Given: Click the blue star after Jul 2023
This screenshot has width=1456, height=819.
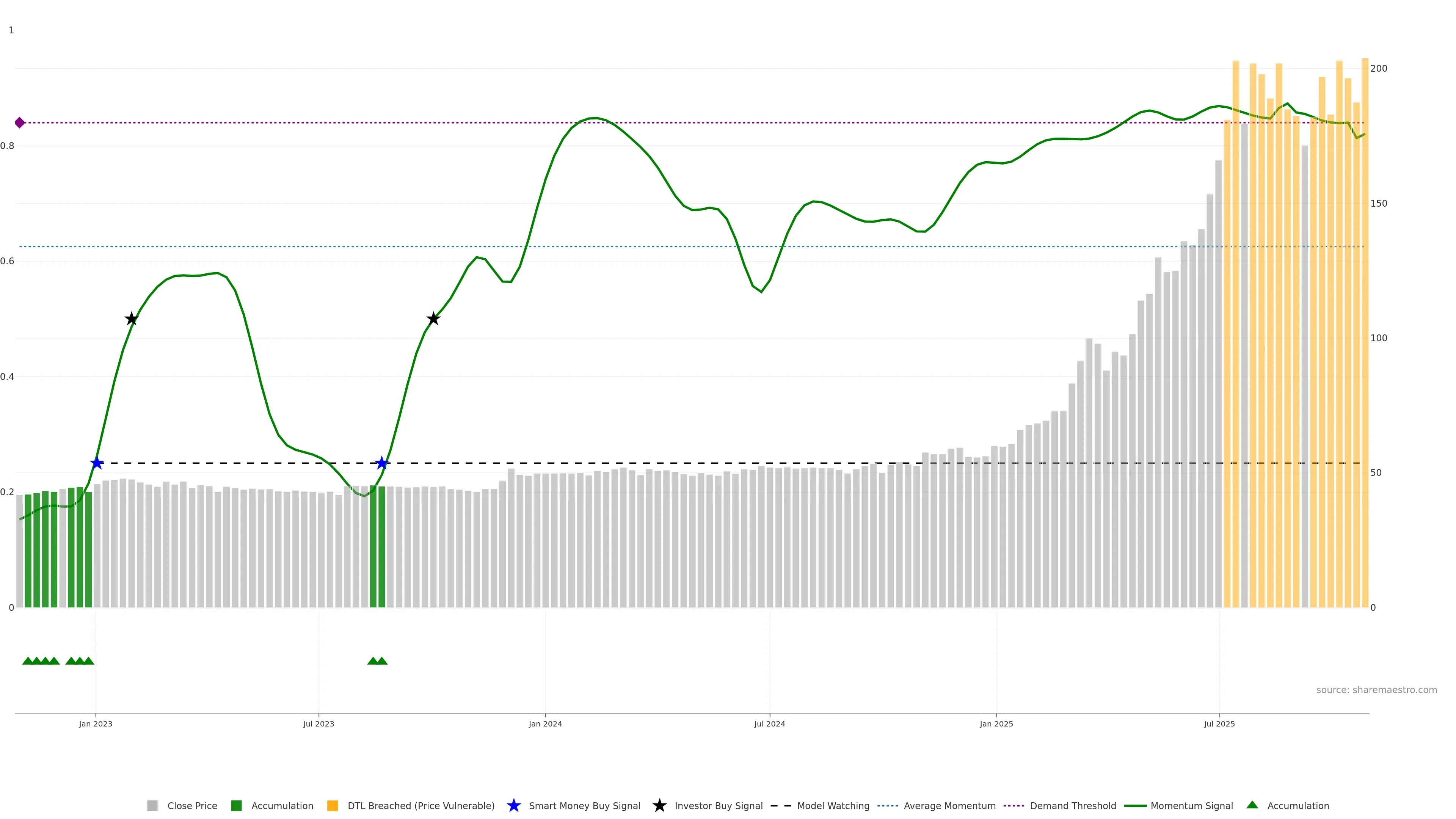Looking at the screenshot, I should click(382, 463).
